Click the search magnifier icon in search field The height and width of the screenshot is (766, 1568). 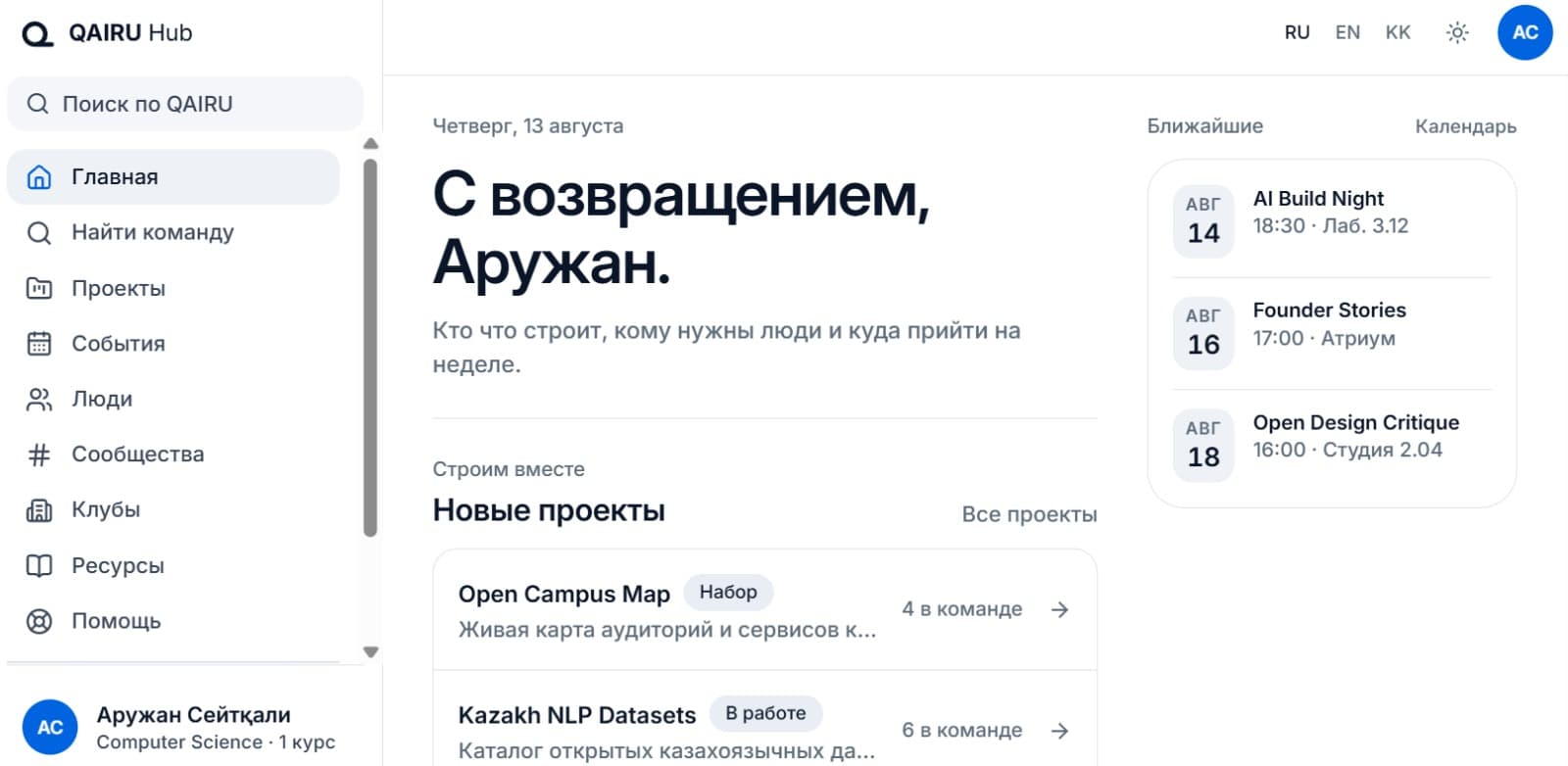pyautogui.click(x=37, y=104)
